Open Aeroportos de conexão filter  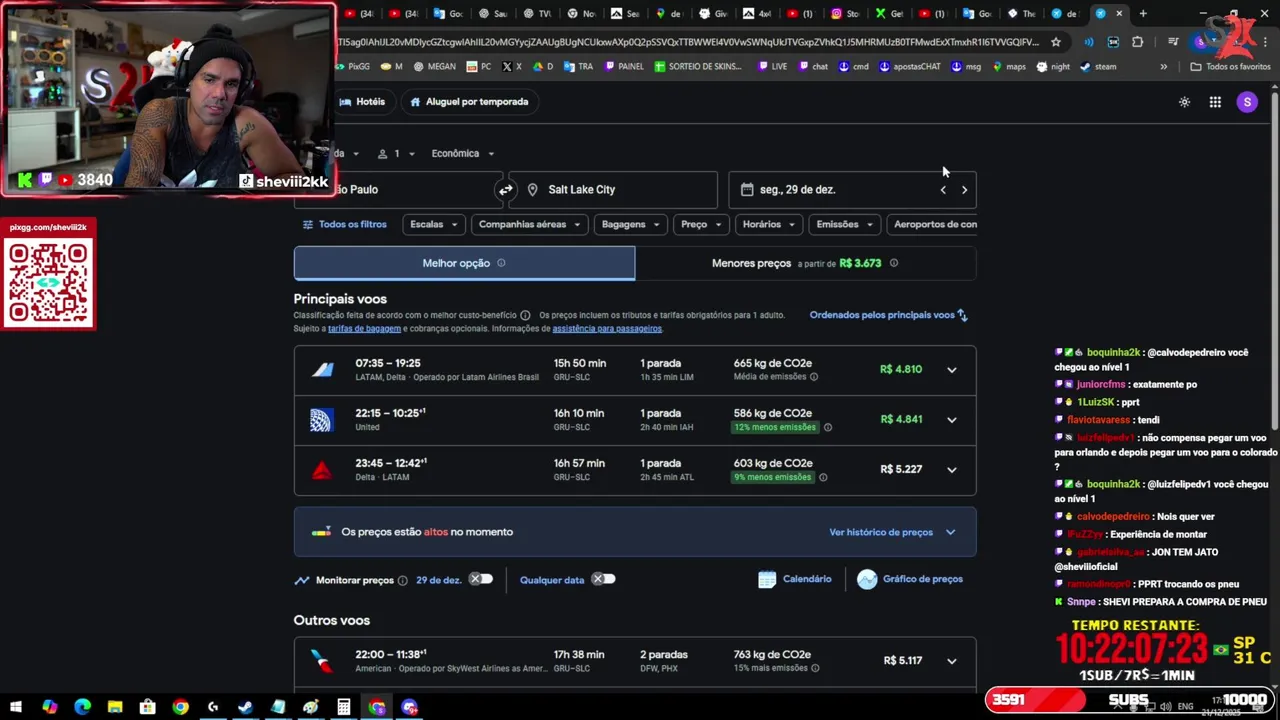click(931, 224)
